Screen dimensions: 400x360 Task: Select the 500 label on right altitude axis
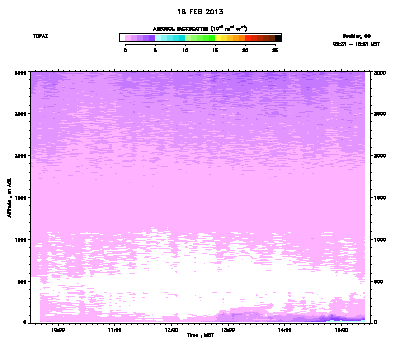pyautogui.click(x=378, y=282)
